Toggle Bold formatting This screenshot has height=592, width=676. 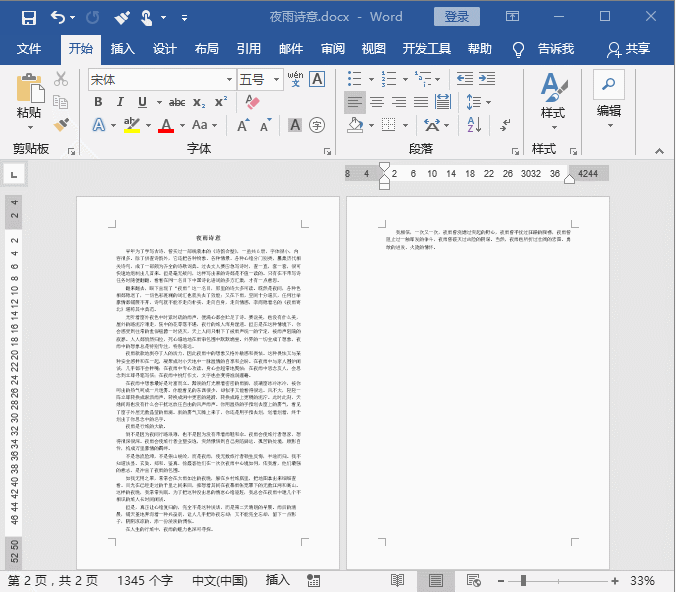(x=98, y=102)
